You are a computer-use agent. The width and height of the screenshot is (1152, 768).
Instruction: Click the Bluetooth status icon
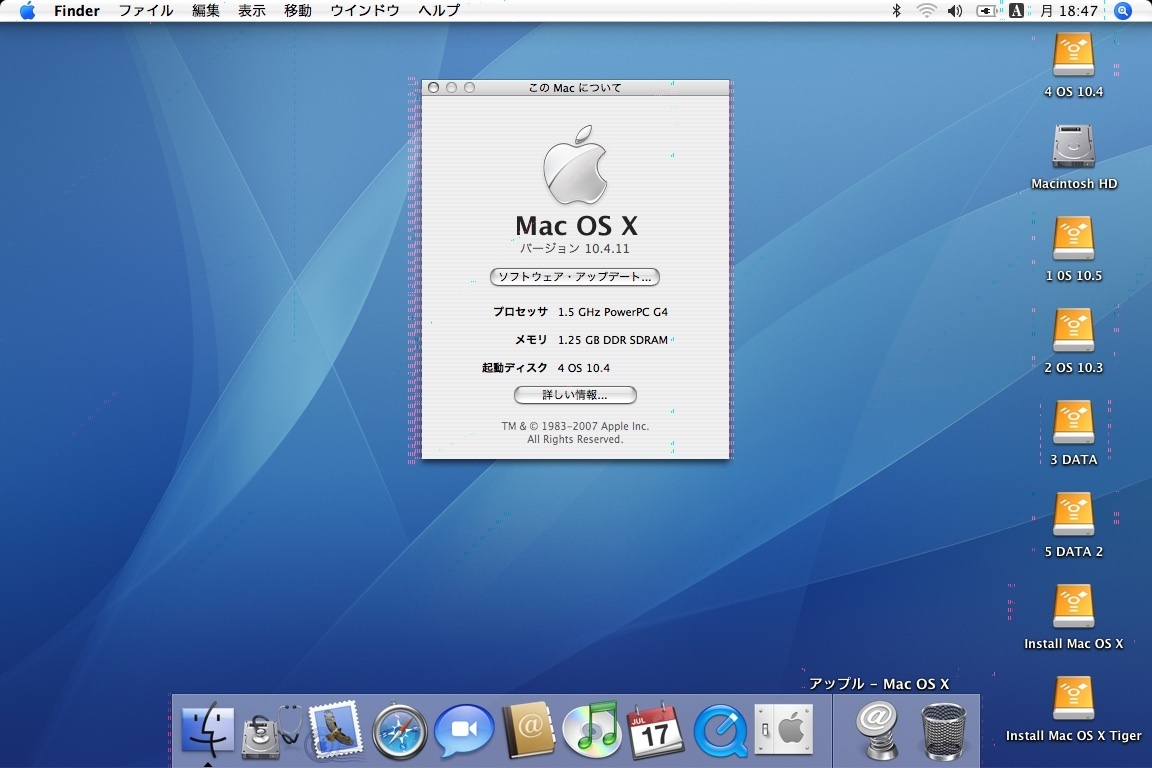[x=896, y=10]
